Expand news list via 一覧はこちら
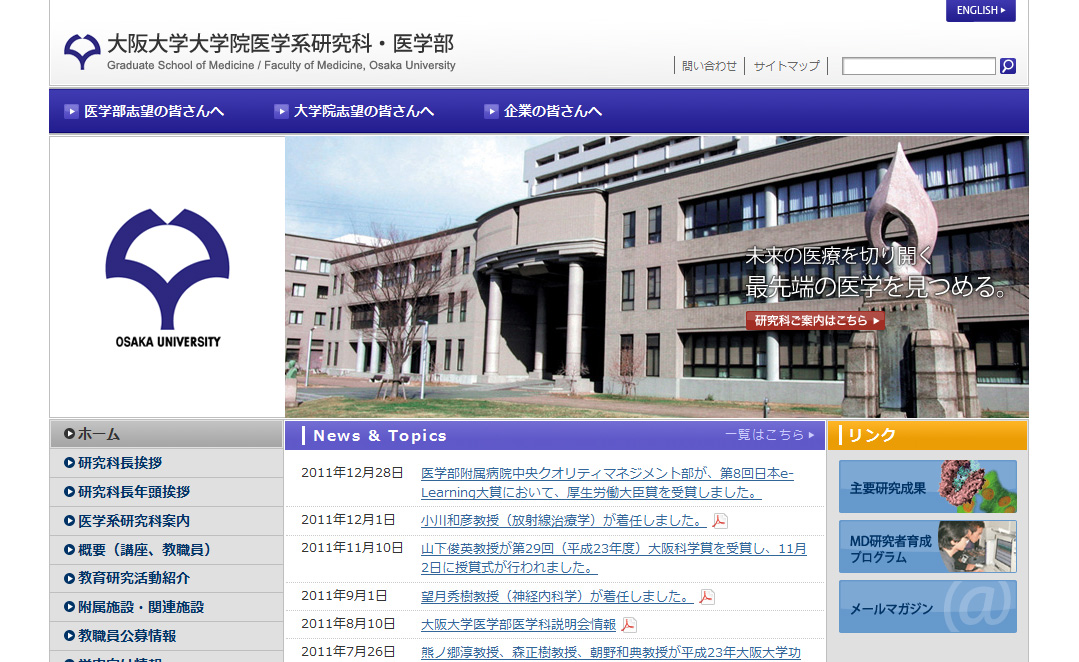The width and height of the screenshot is (1079, 662). pyautogui.click(x=769, y=435)
